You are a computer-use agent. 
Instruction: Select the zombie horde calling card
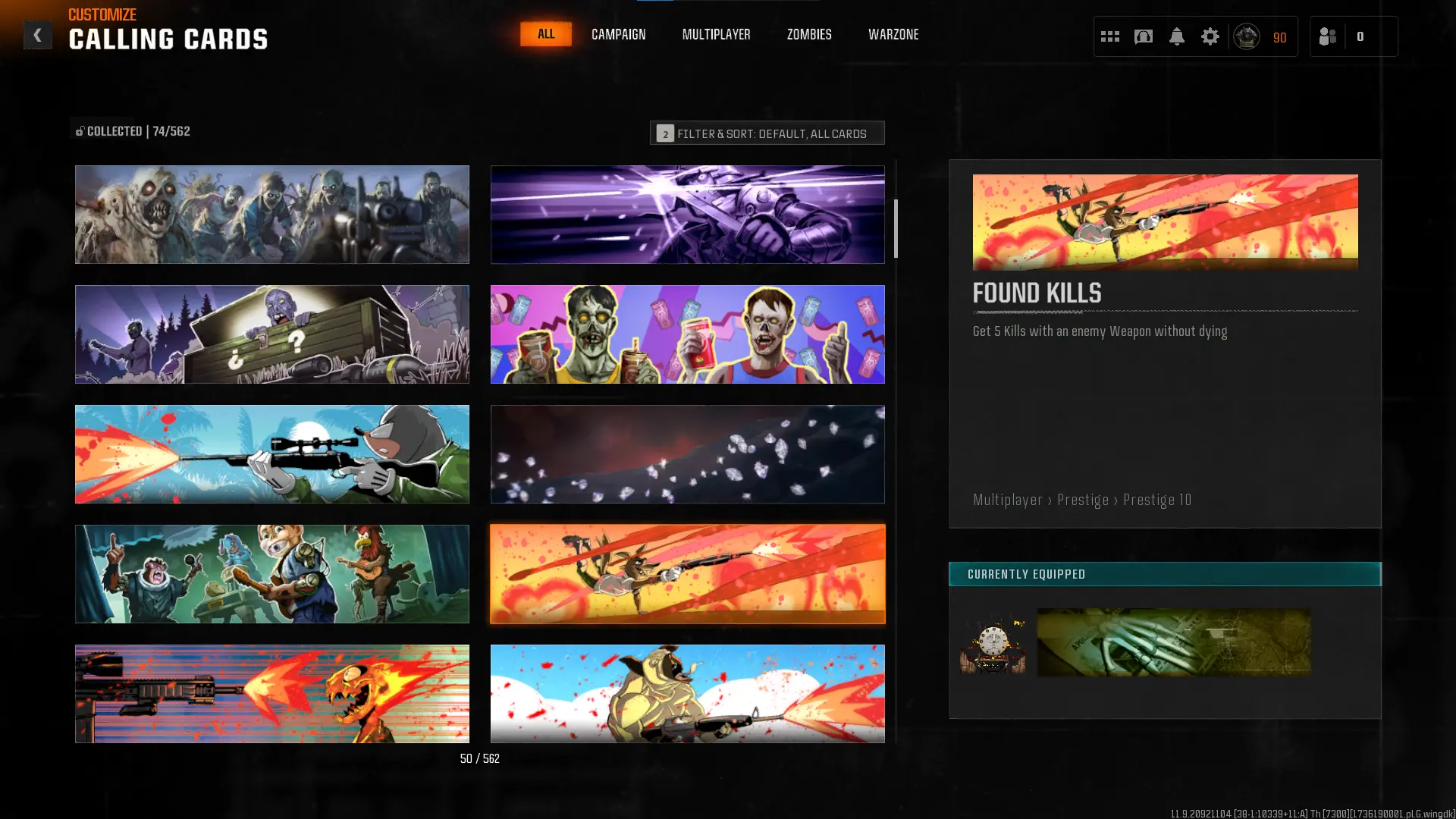[271, 215]
